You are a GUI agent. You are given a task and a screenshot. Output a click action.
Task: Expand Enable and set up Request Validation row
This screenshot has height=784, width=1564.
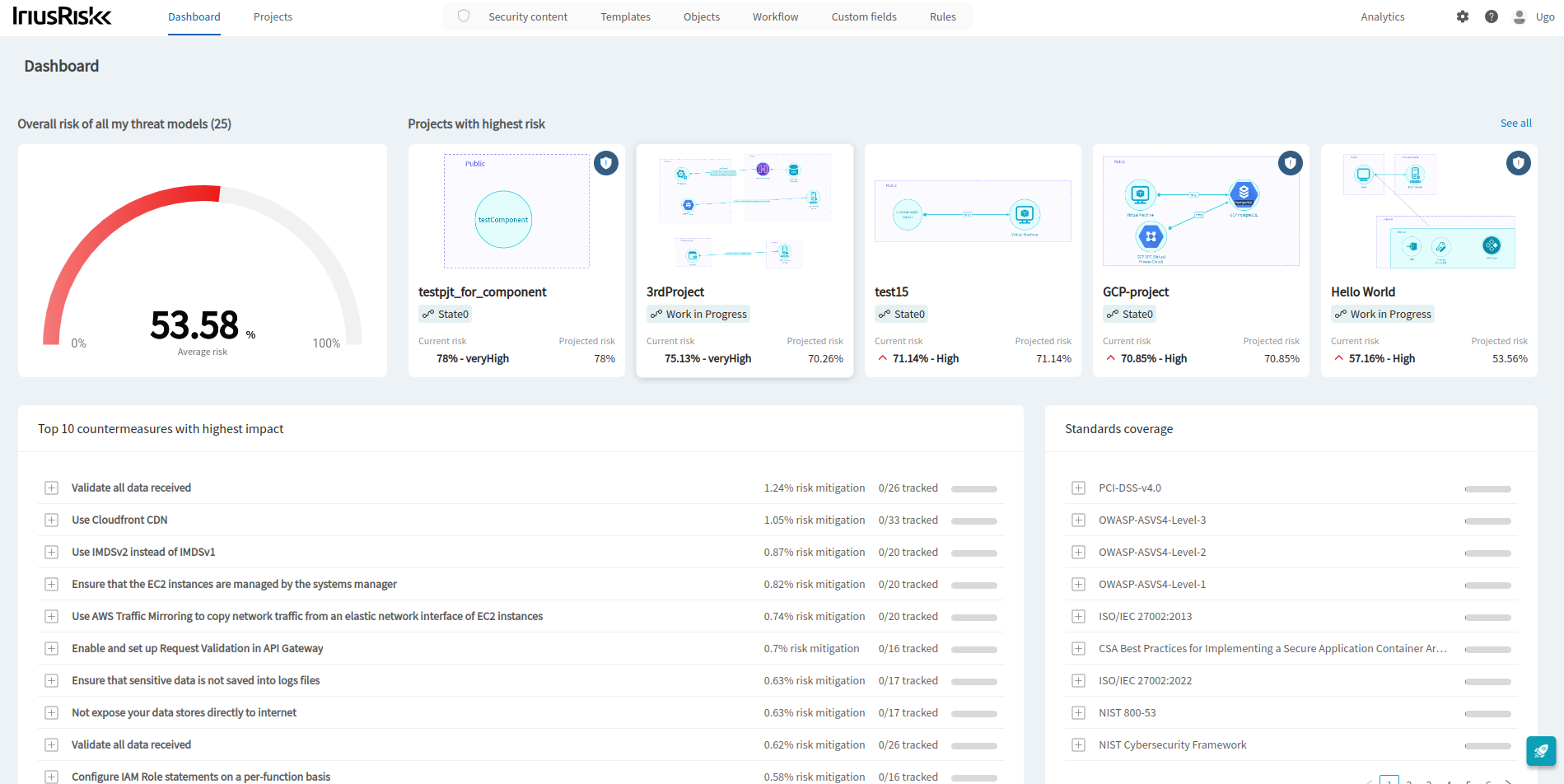[51, 649]
